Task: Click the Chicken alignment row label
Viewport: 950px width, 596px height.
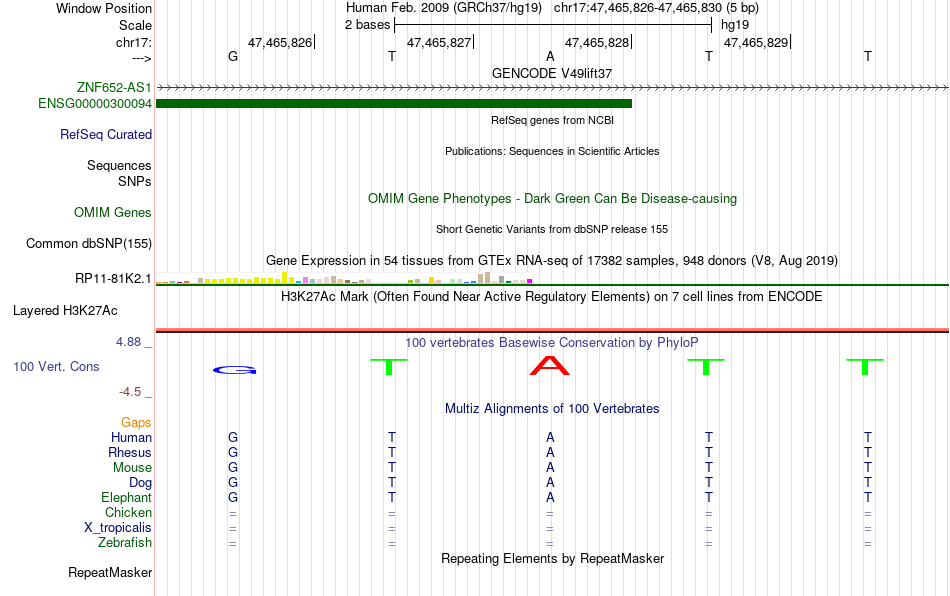Action: point(128,512)
